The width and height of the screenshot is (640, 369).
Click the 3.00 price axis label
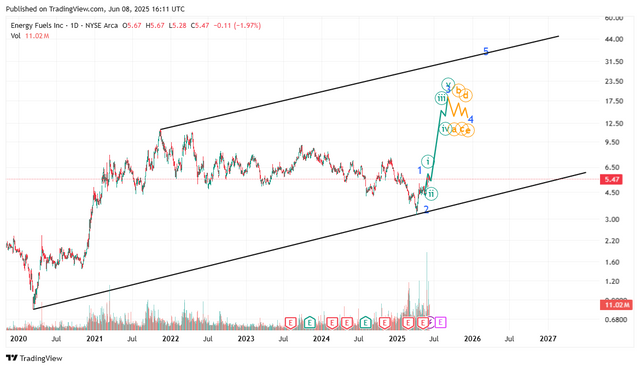pyautogui.click(x=613, y=220)
